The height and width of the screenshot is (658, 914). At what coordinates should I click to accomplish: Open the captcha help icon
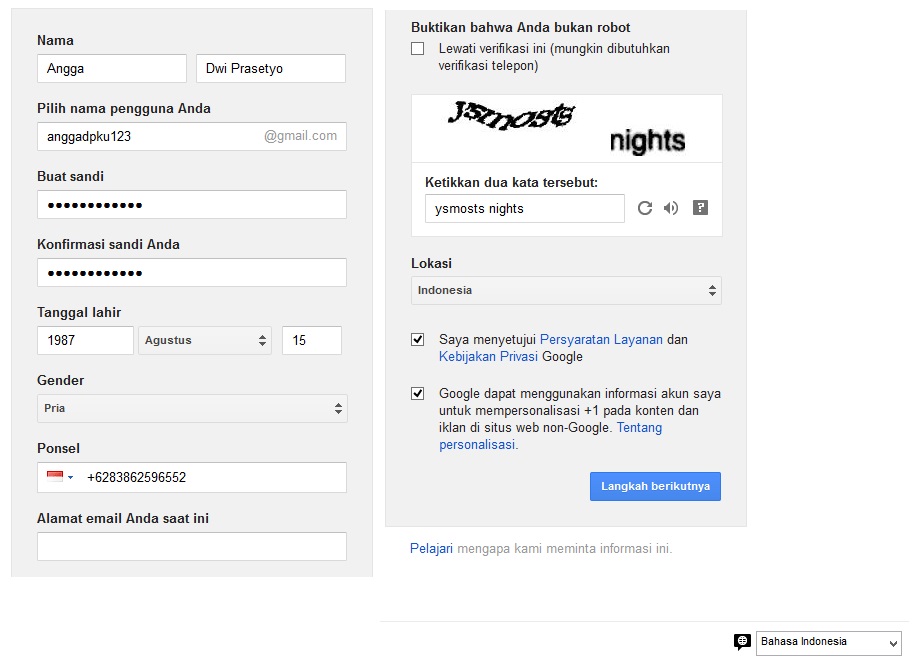pyautogui.click(x=700, y=208)
